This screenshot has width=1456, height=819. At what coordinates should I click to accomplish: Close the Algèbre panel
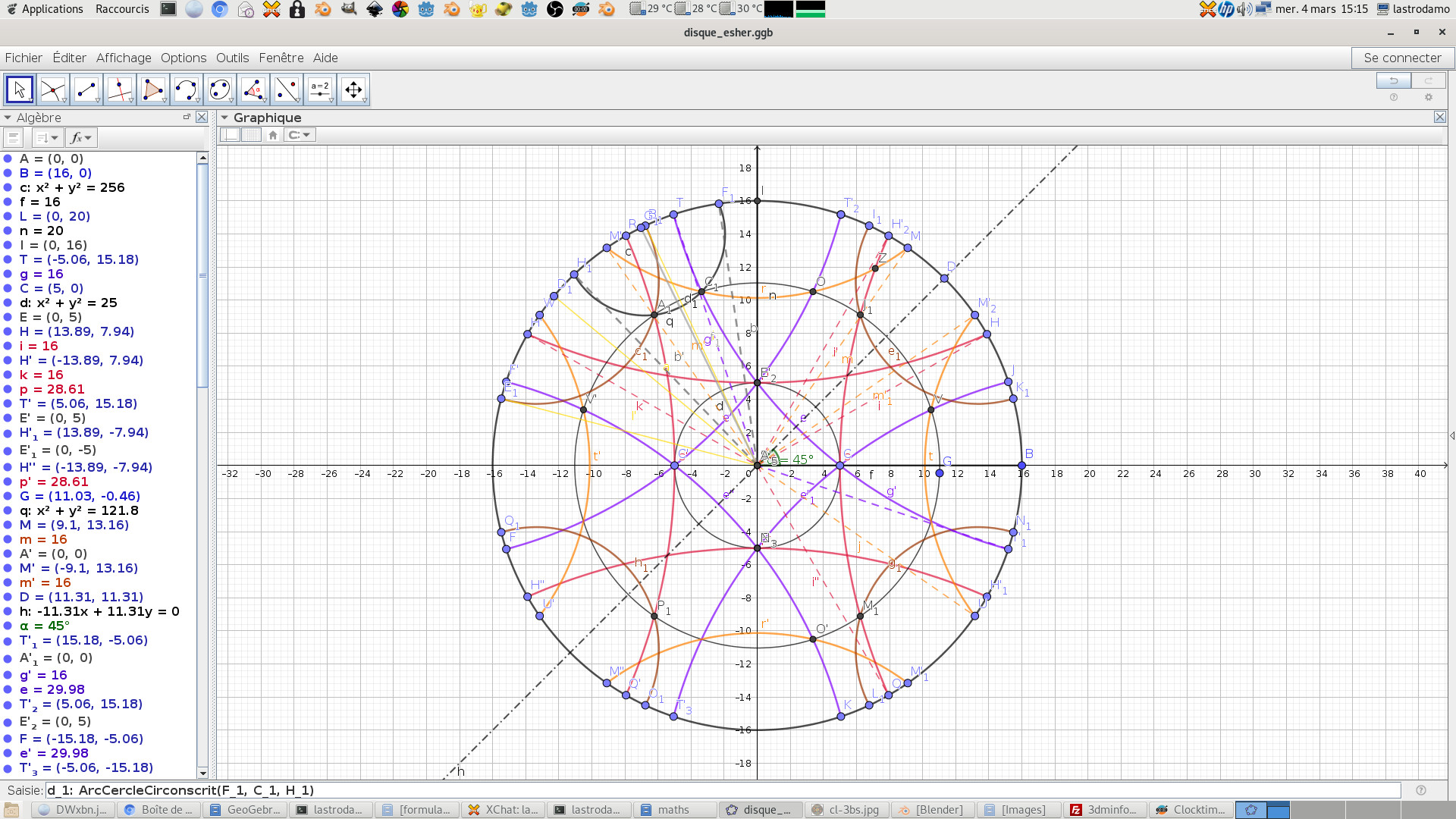click(x=202, y=117)
